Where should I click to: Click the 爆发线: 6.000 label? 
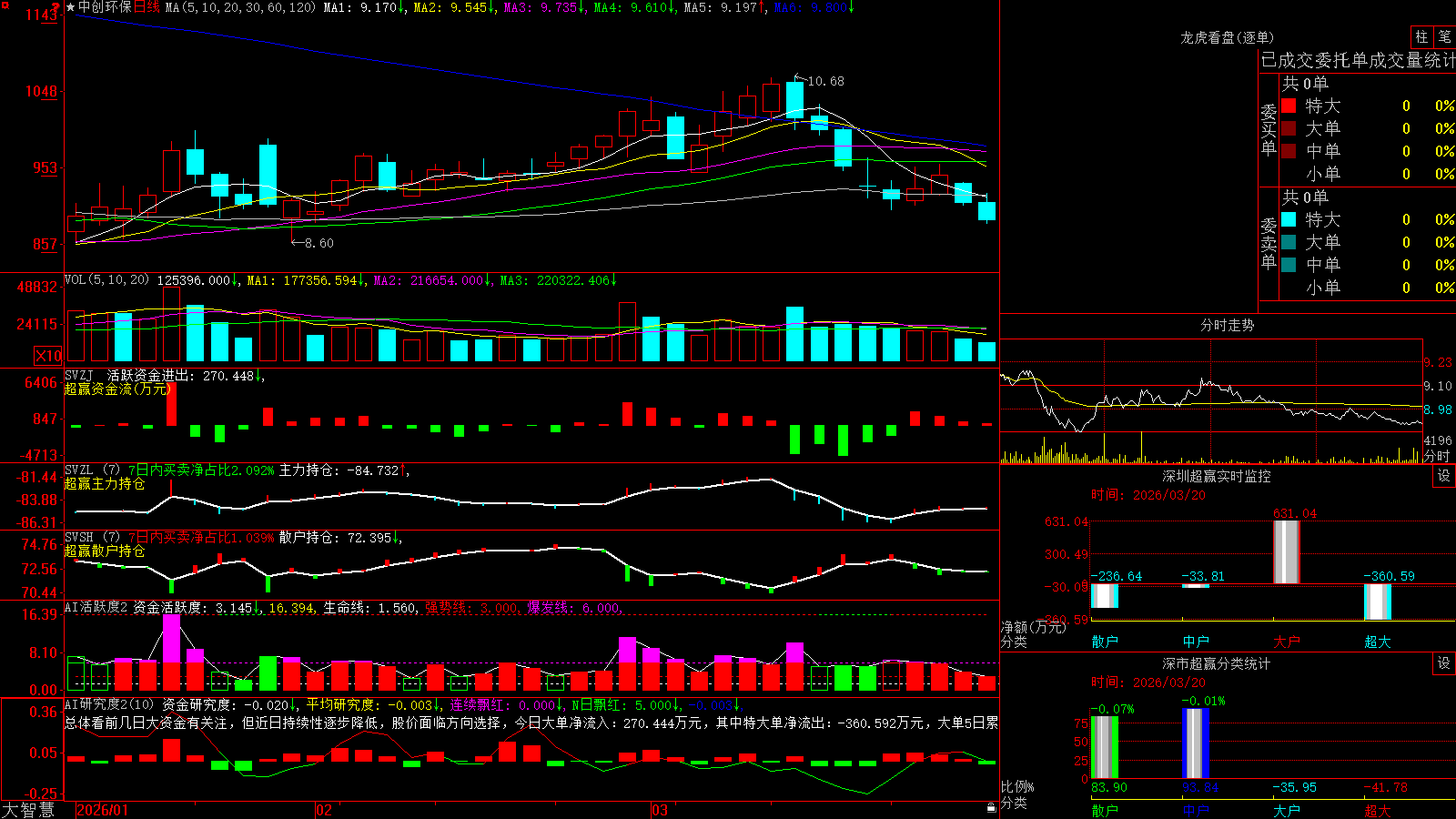573,608
